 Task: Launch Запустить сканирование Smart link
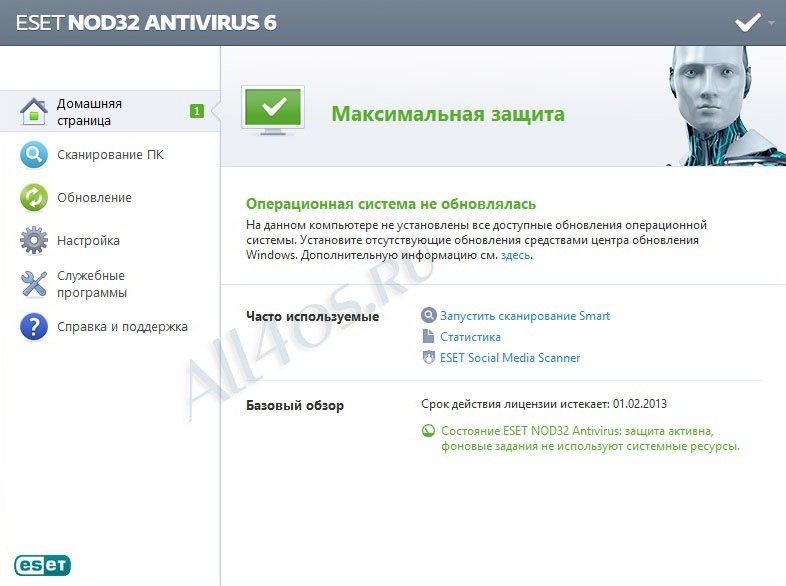[x=525, y=316]
